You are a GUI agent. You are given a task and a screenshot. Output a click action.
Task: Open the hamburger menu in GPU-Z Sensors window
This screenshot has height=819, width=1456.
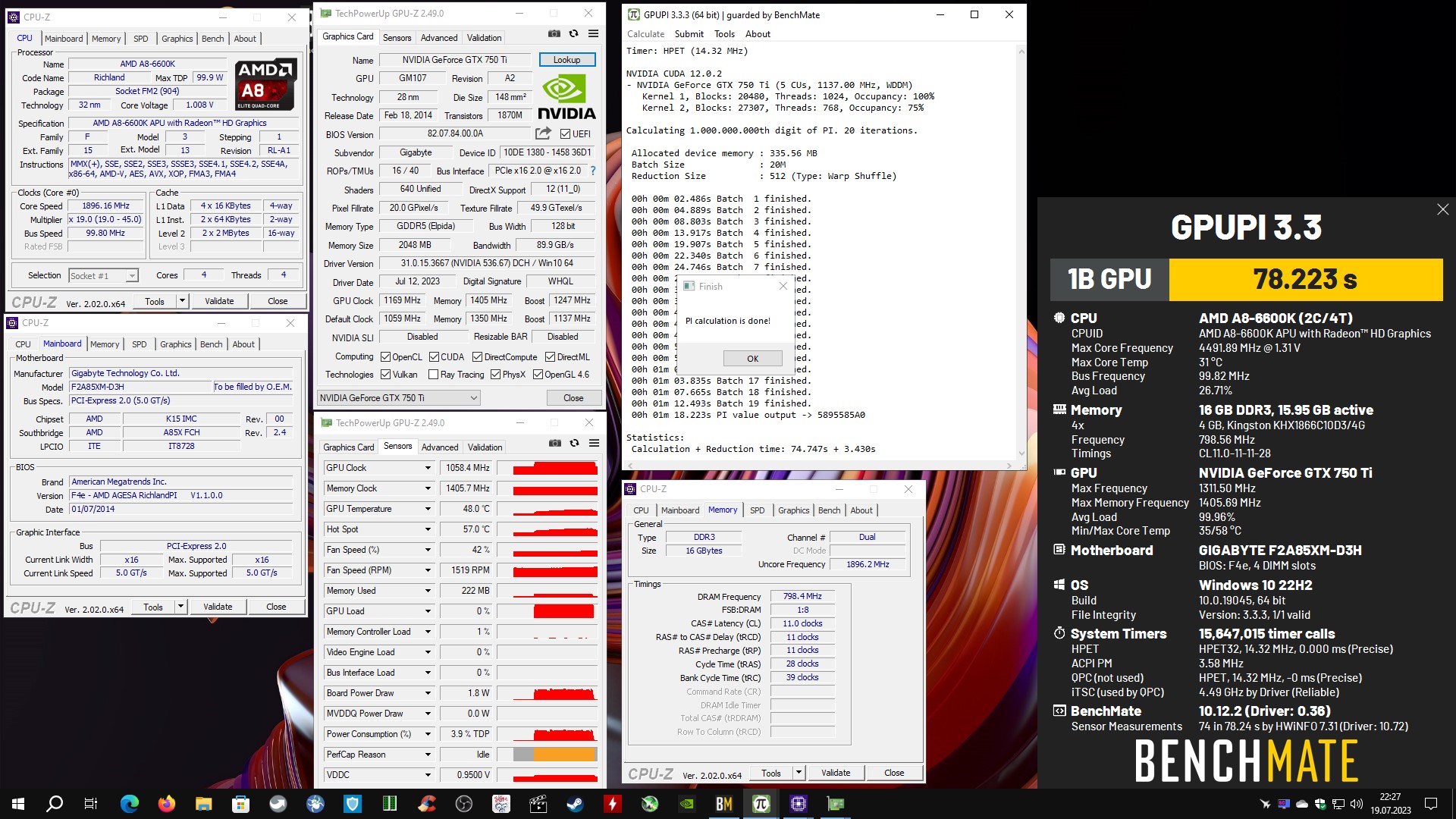tap(595, 443)
